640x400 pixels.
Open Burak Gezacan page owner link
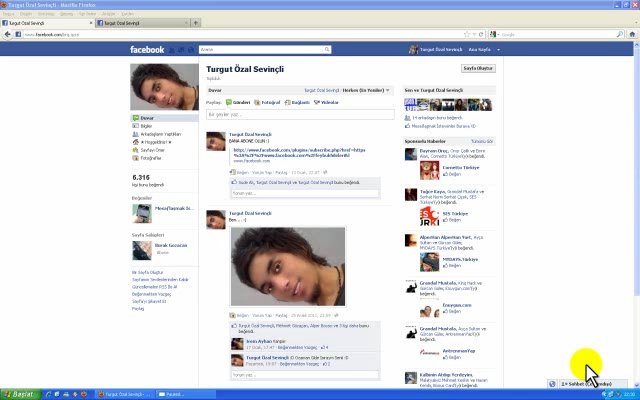[x=171, y=245]
